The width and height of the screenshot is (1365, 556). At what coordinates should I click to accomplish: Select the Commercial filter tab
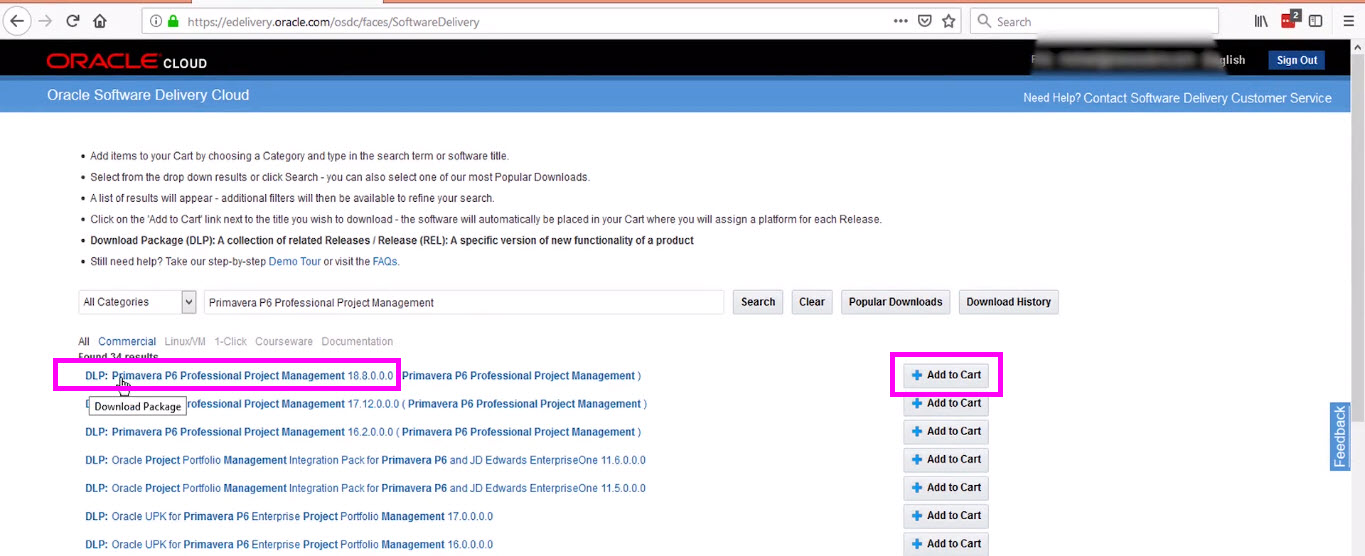[127, 341]
